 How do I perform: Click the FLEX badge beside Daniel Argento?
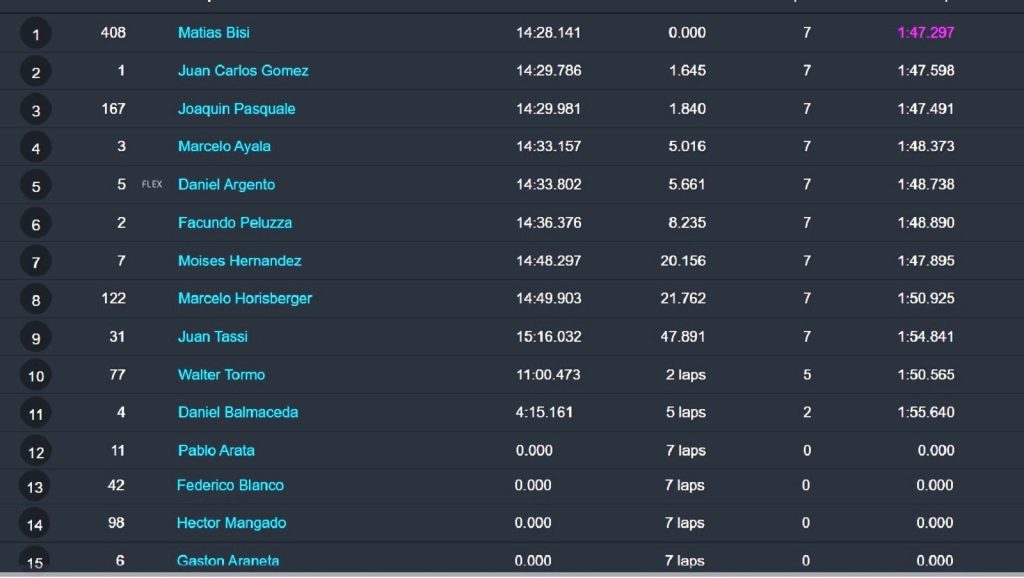152,185
